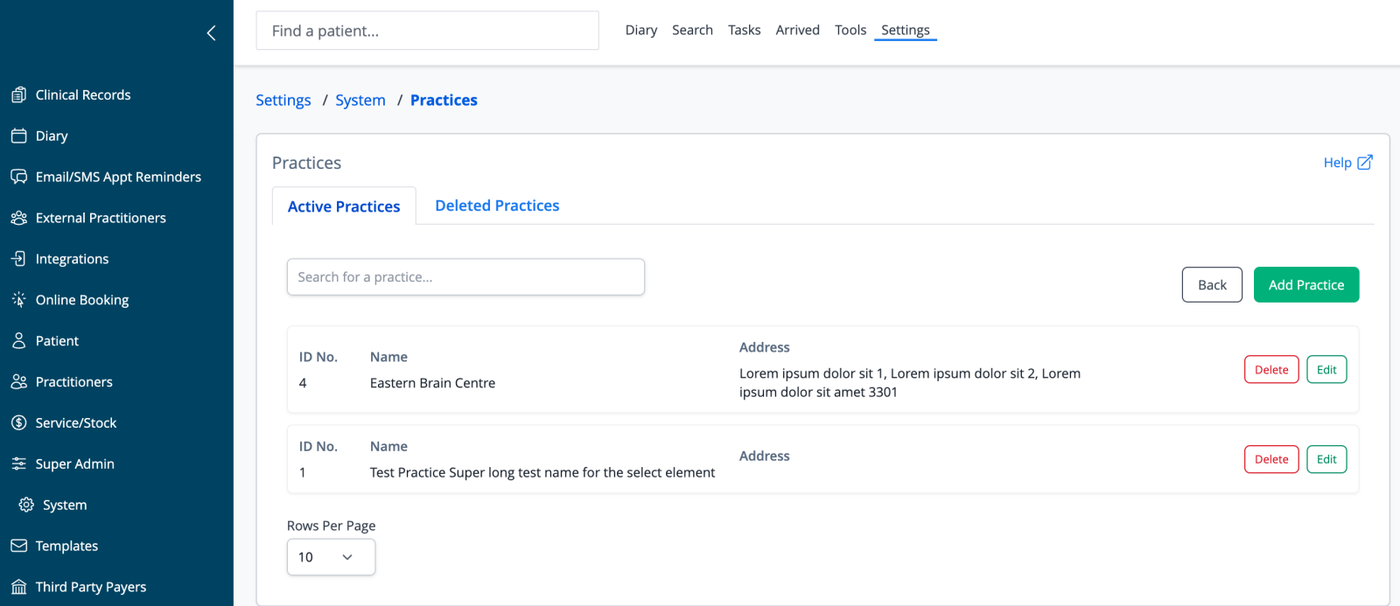This screenshot has width=1400, height=606.
Task: Collapse the sidebar with the chevron arrow
Action: click(211, 33)
